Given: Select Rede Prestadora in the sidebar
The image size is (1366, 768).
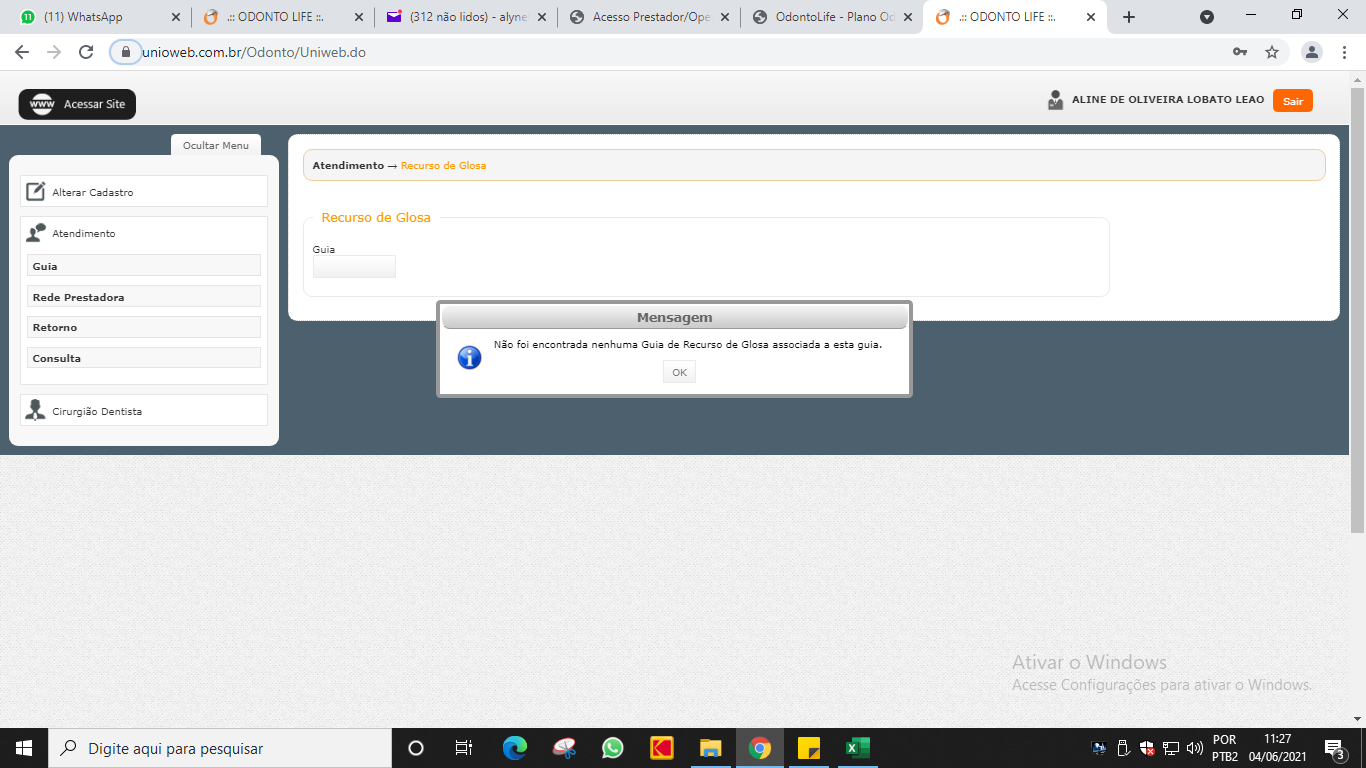Looking at the screenshot, I should pos(144,297).
